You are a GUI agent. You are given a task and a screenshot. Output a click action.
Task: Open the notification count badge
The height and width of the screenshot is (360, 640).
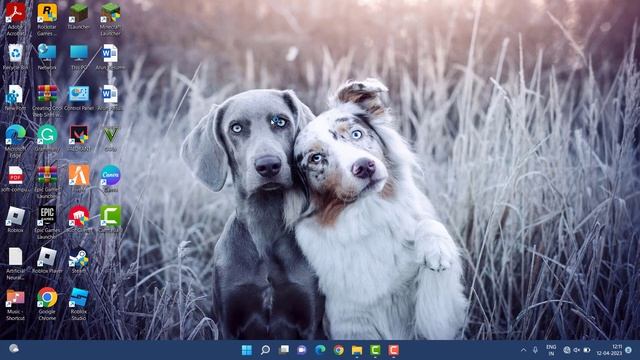(629, 350)
